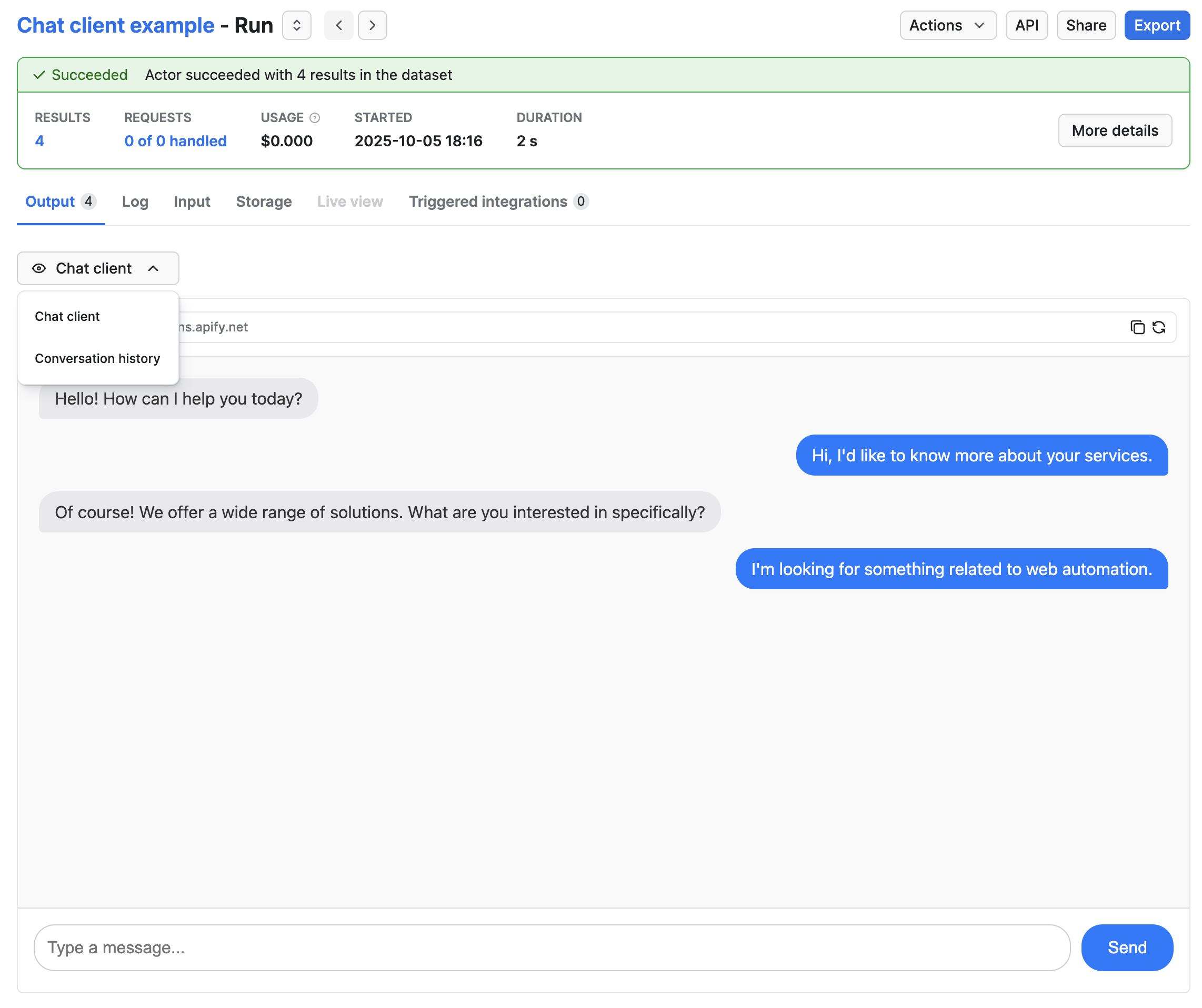
Task: Select Chat client from the view menu
Action: pos(67,316)
